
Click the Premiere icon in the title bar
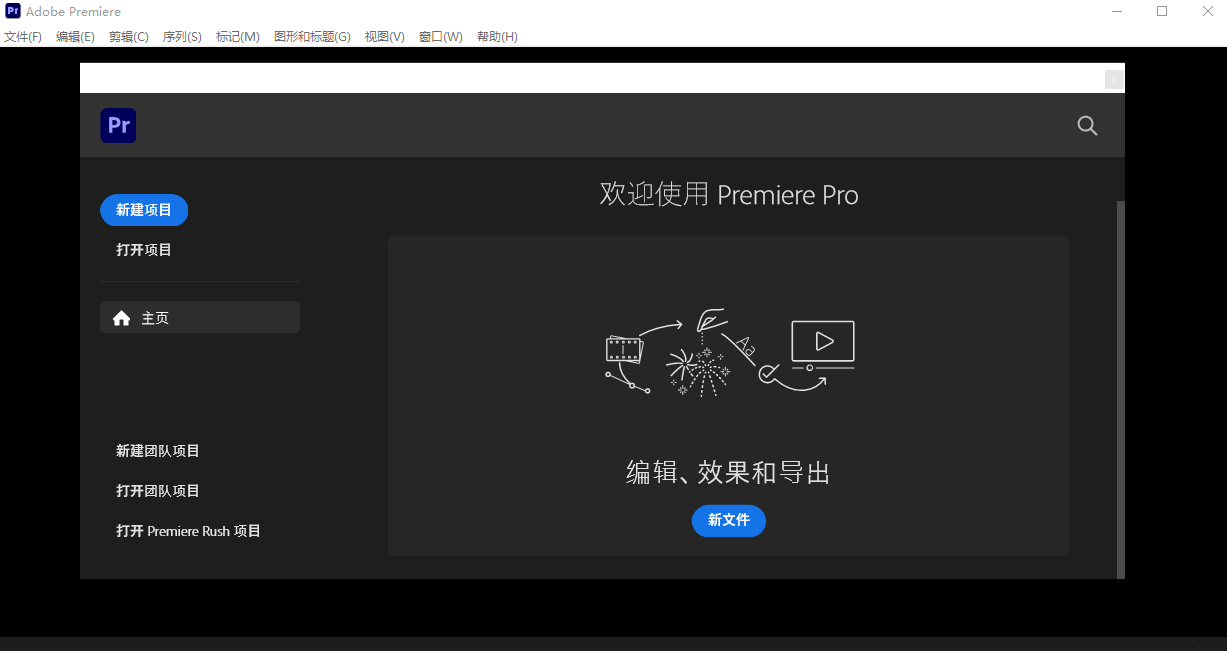[11, 11]
